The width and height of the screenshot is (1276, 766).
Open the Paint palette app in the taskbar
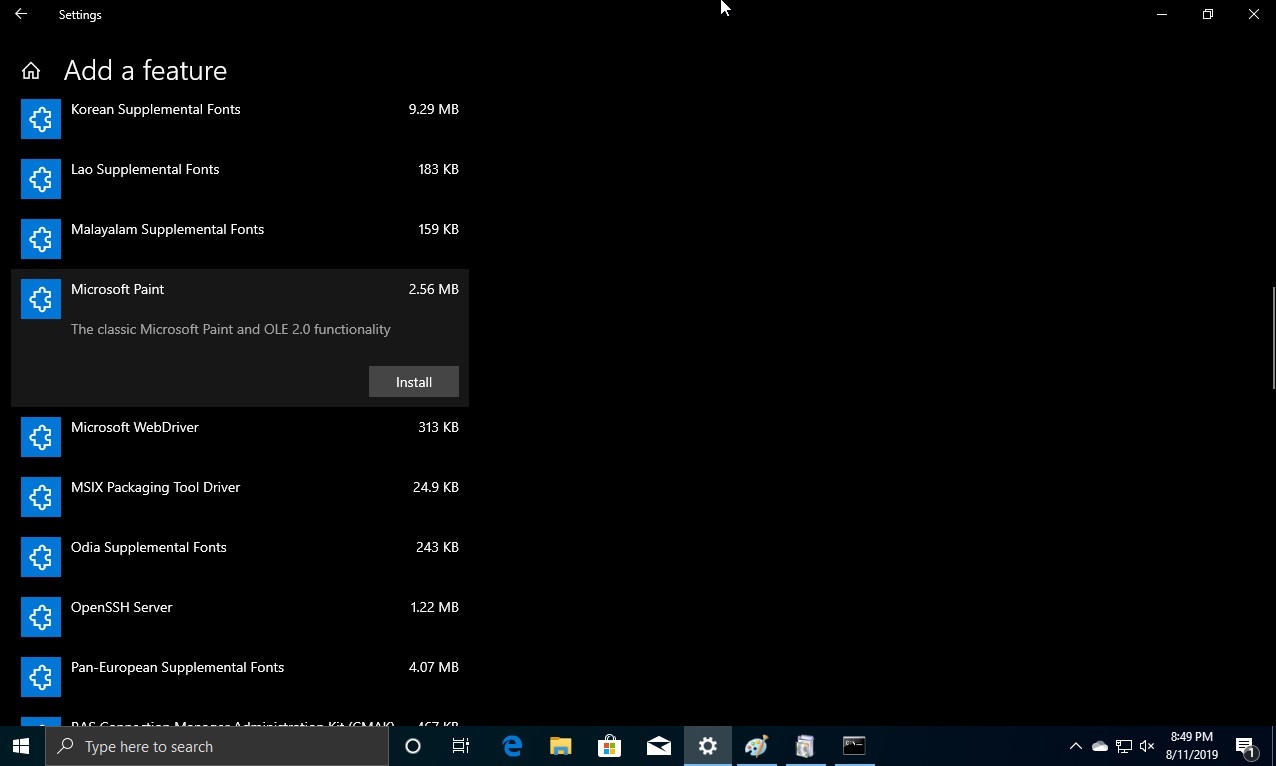[x=757, y=746]
